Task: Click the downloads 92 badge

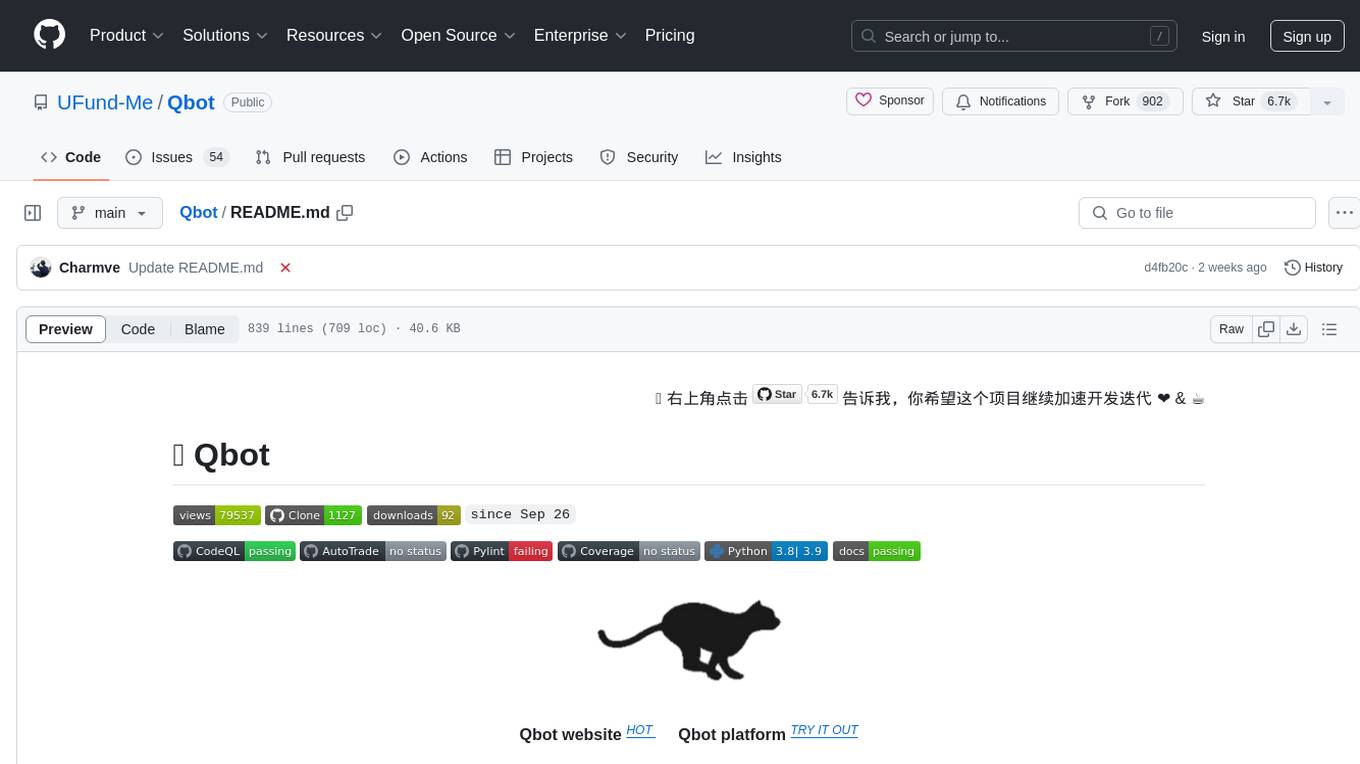Action: pos(414,515)
